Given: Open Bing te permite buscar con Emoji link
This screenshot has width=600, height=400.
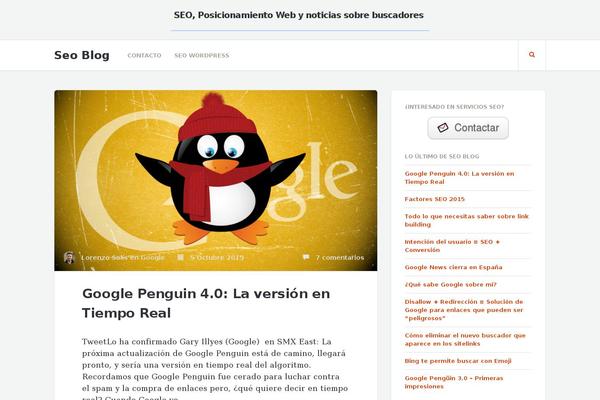Looking at the screenshot, I should point(458,361).
